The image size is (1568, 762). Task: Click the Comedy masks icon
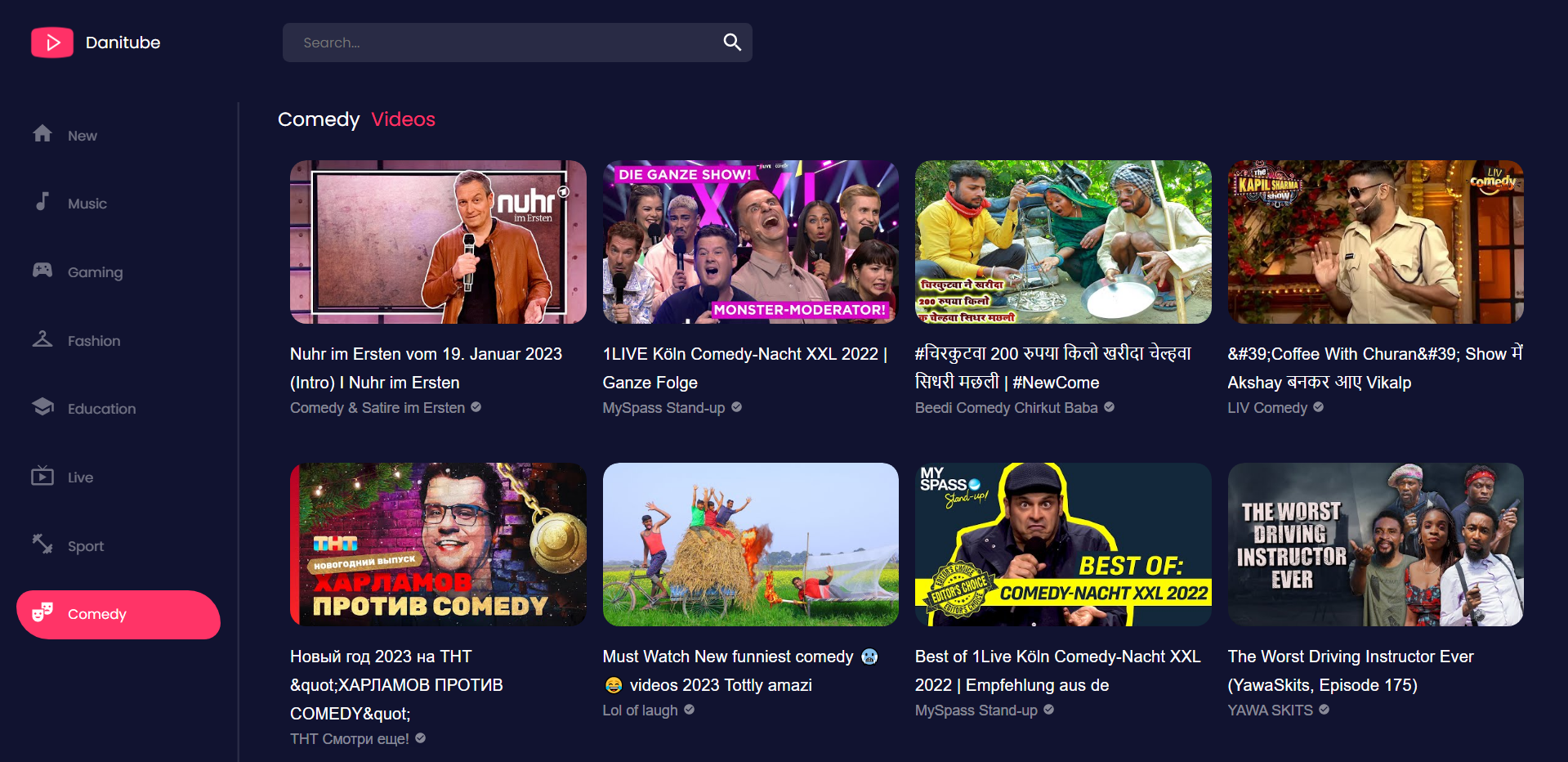coord(42,612)
